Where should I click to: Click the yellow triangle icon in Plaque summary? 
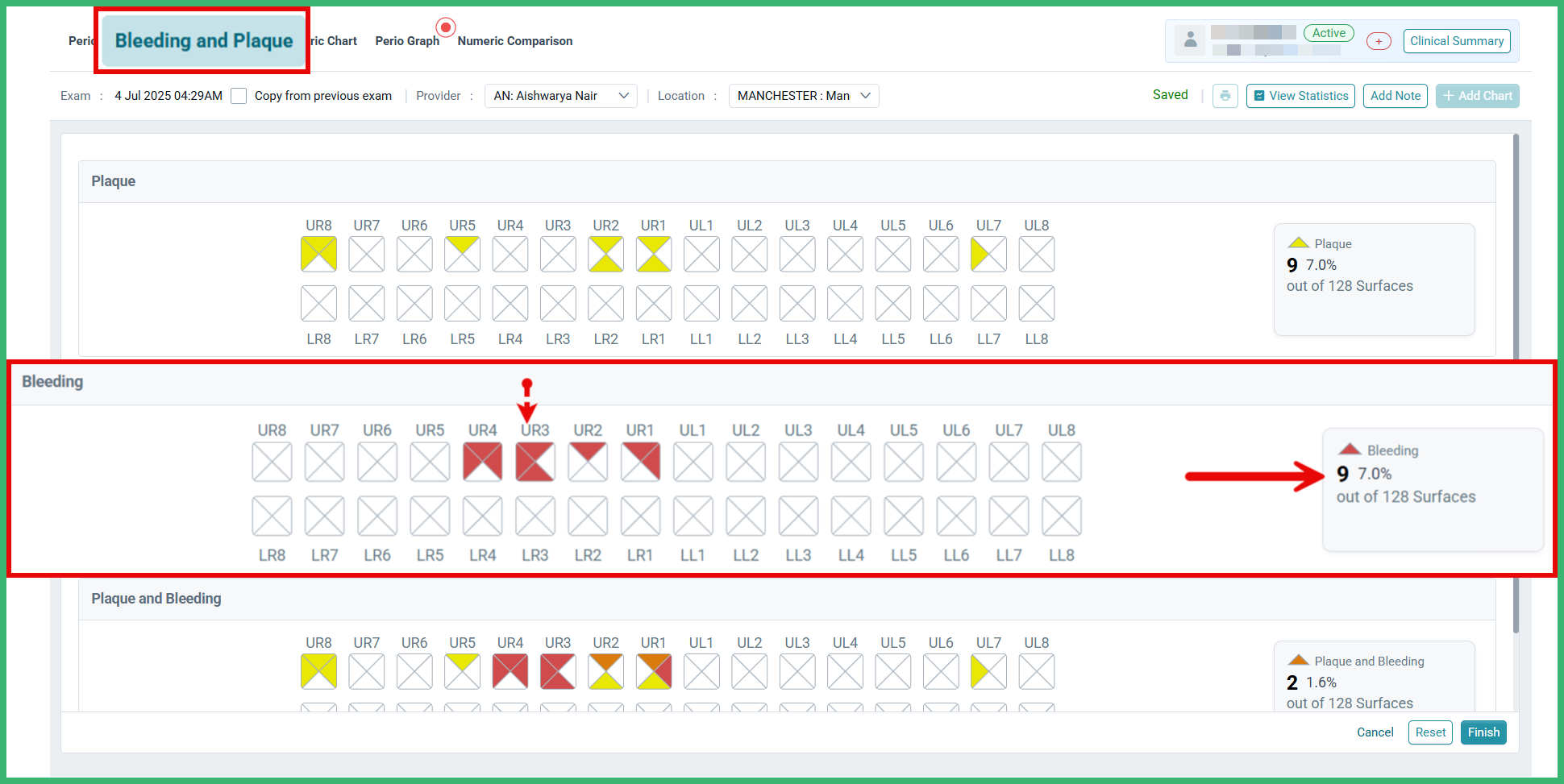pyautogui.click(x=1298, y=242)
